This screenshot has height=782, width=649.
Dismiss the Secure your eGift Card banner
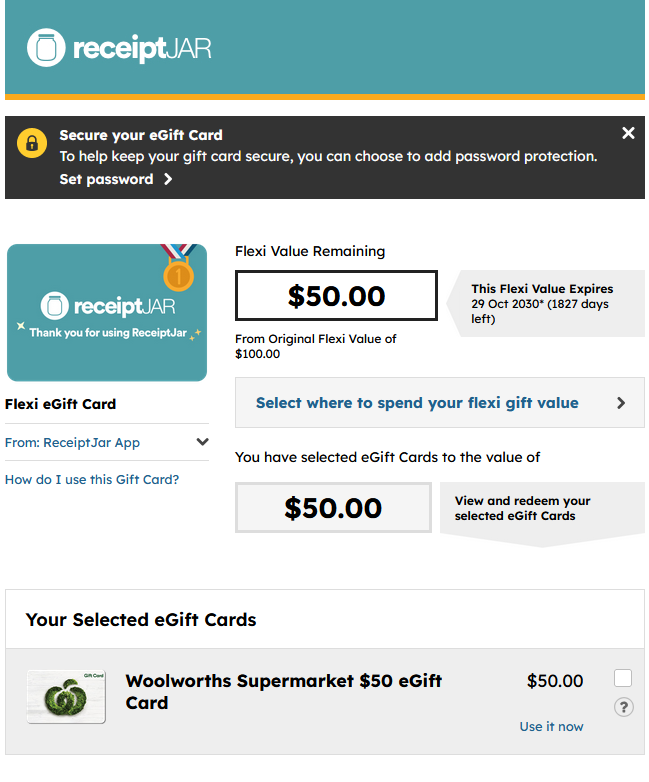[x=628, y=133]
